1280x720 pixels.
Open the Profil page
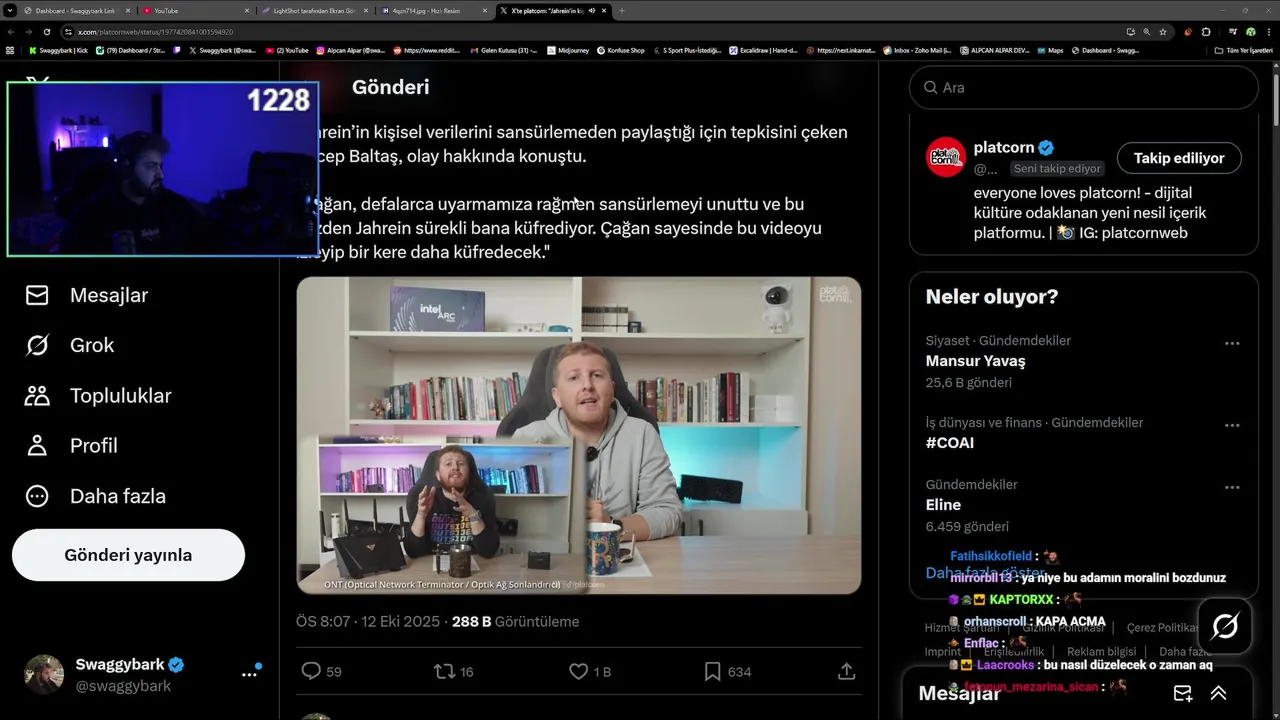72,445
